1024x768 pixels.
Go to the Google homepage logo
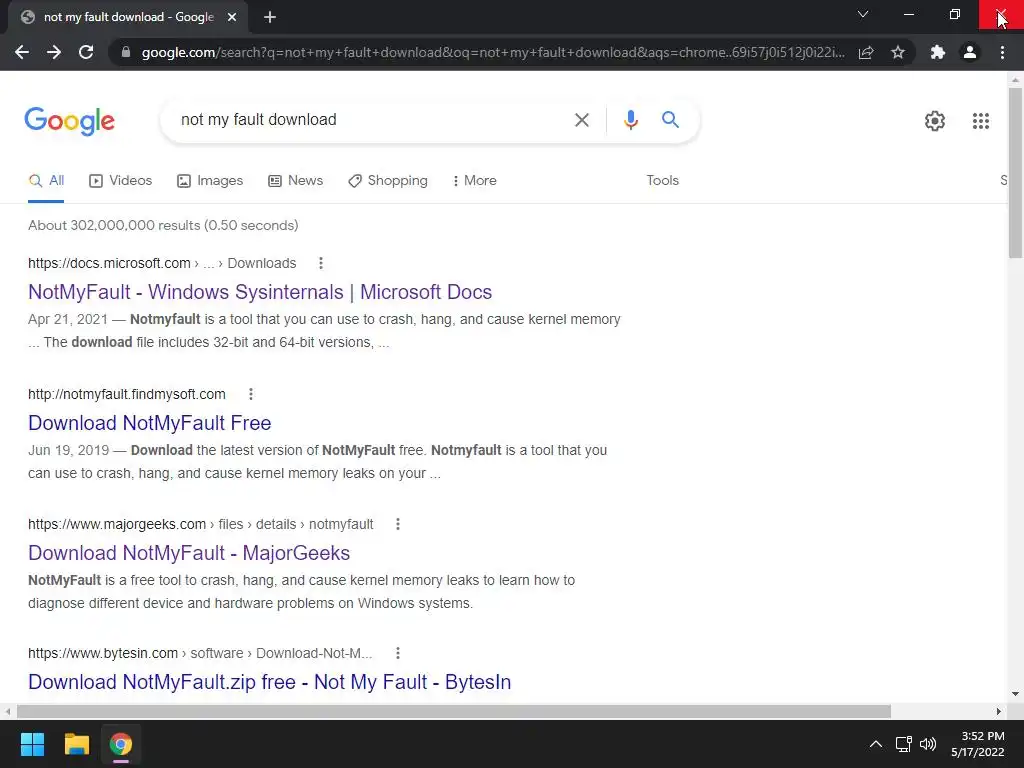tap(69, 121)
